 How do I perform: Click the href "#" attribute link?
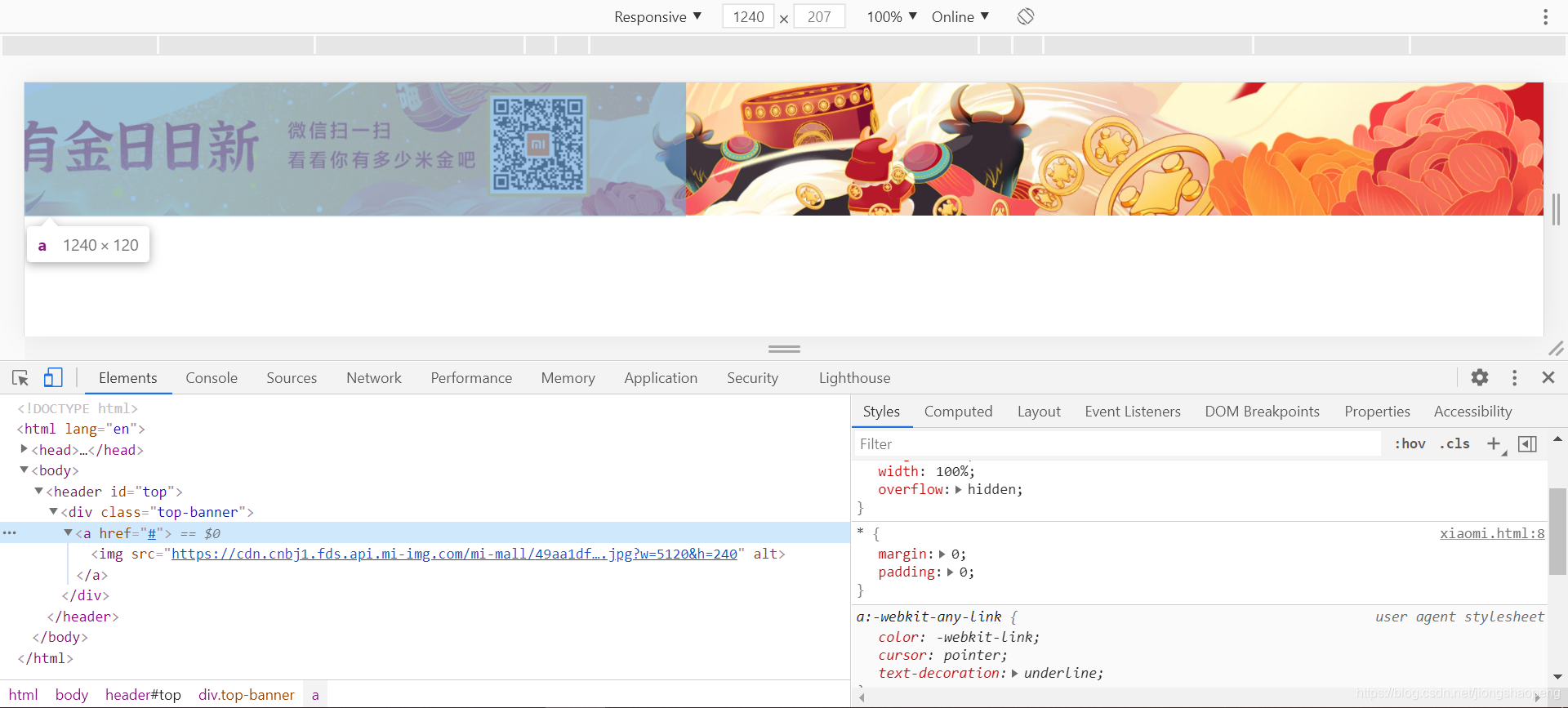coord(151,533)
